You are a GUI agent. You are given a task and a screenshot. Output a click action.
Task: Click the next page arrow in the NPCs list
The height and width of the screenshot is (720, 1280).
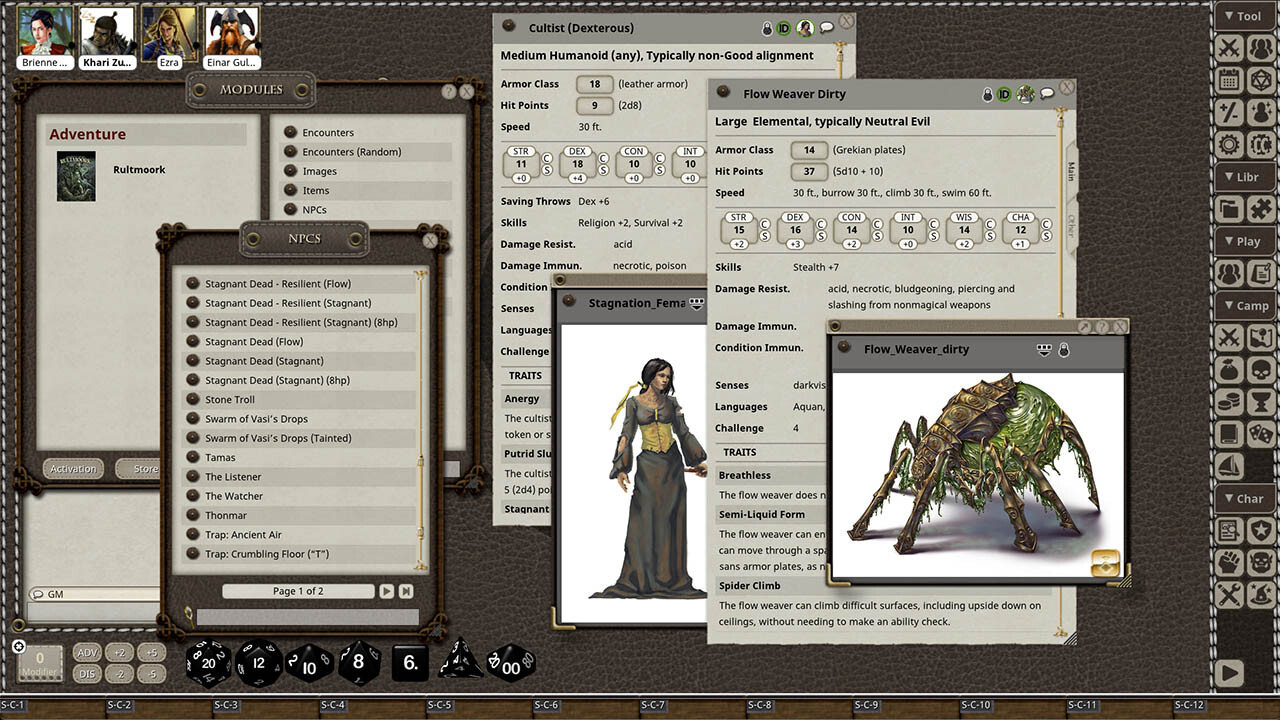[387, 591]
